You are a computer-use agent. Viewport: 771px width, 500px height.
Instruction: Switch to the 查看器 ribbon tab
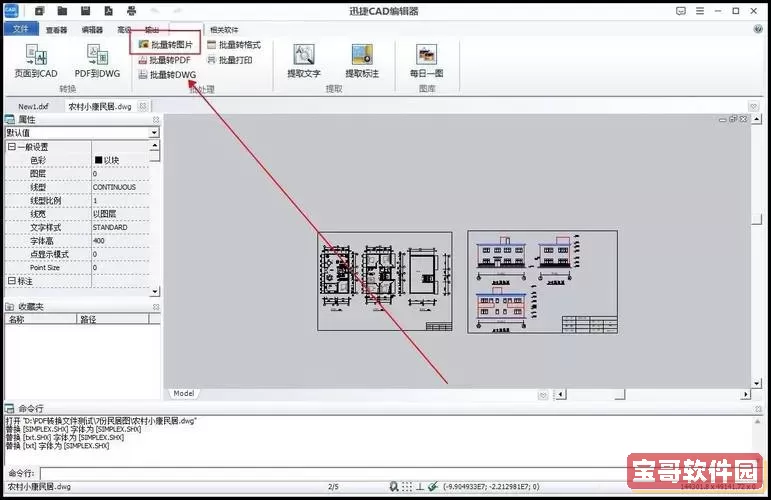pos(57,30)
